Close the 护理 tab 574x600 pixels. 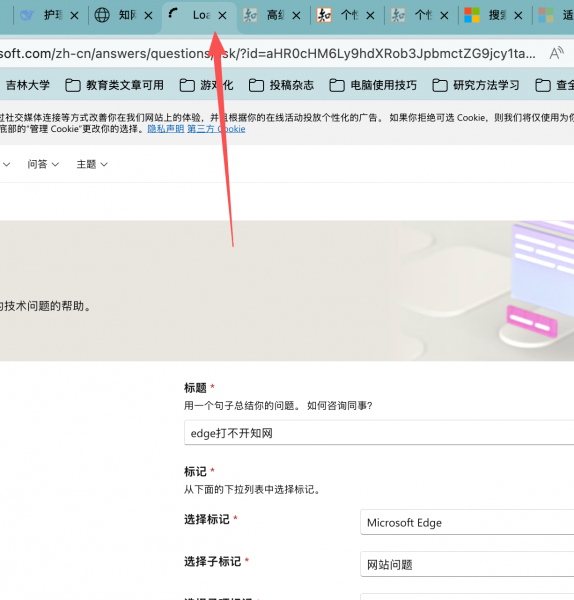pyautogui.click(x=75, y=16)
